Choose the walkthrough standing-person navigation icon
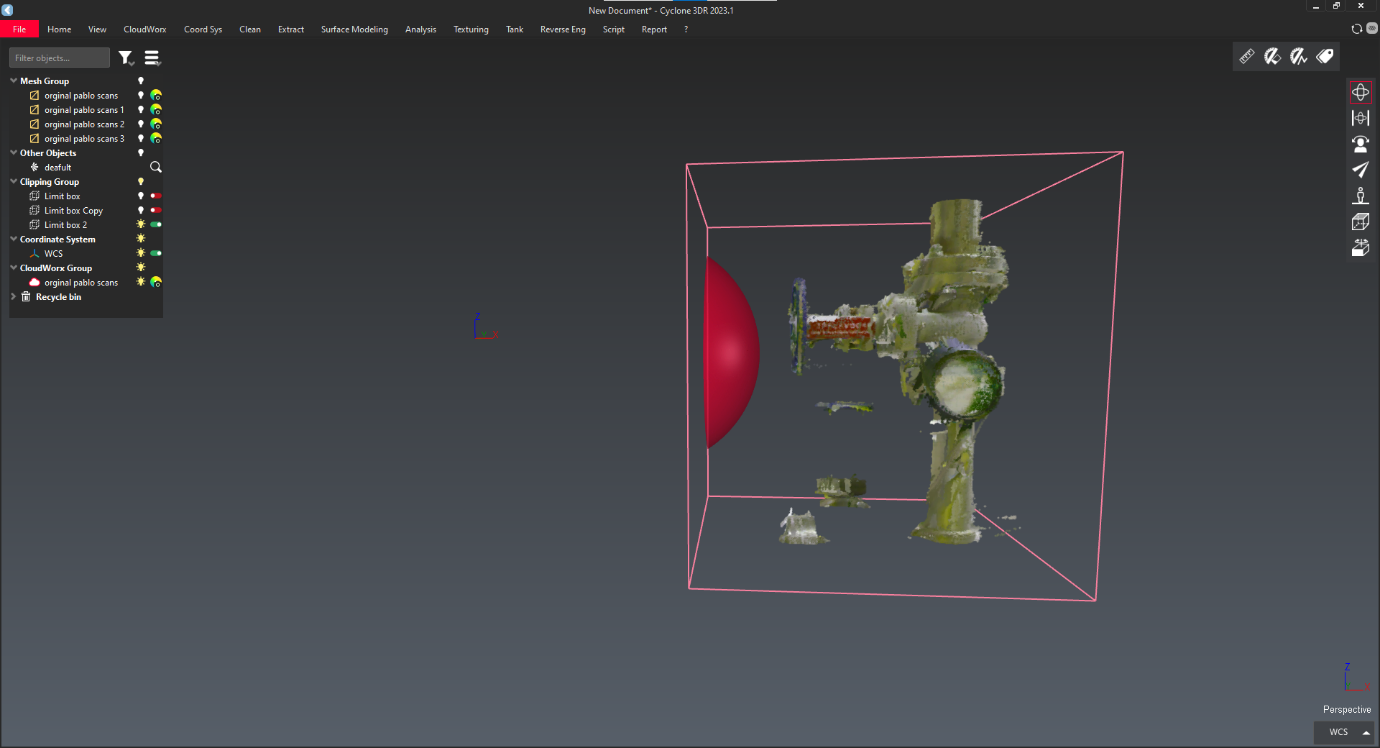This screenshot has height=748, width=1380. click(x=1360, y=196)
